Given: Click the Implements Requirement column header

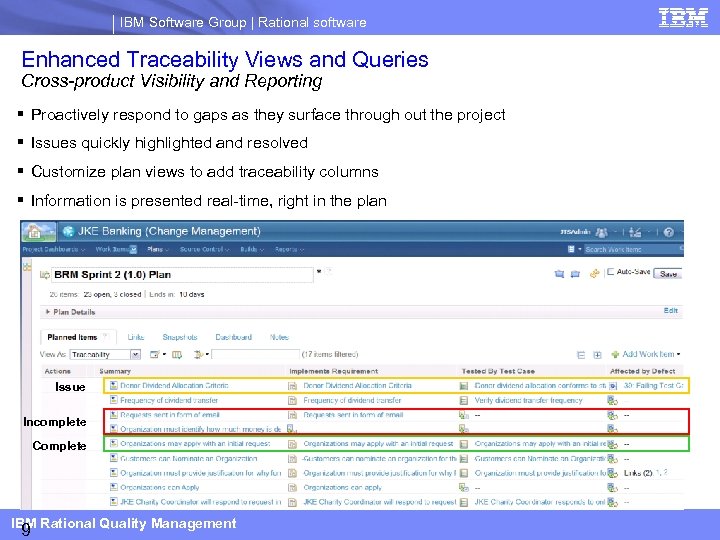Looking at the screenshot, I should pyautogui.click(x=334, y=371).
